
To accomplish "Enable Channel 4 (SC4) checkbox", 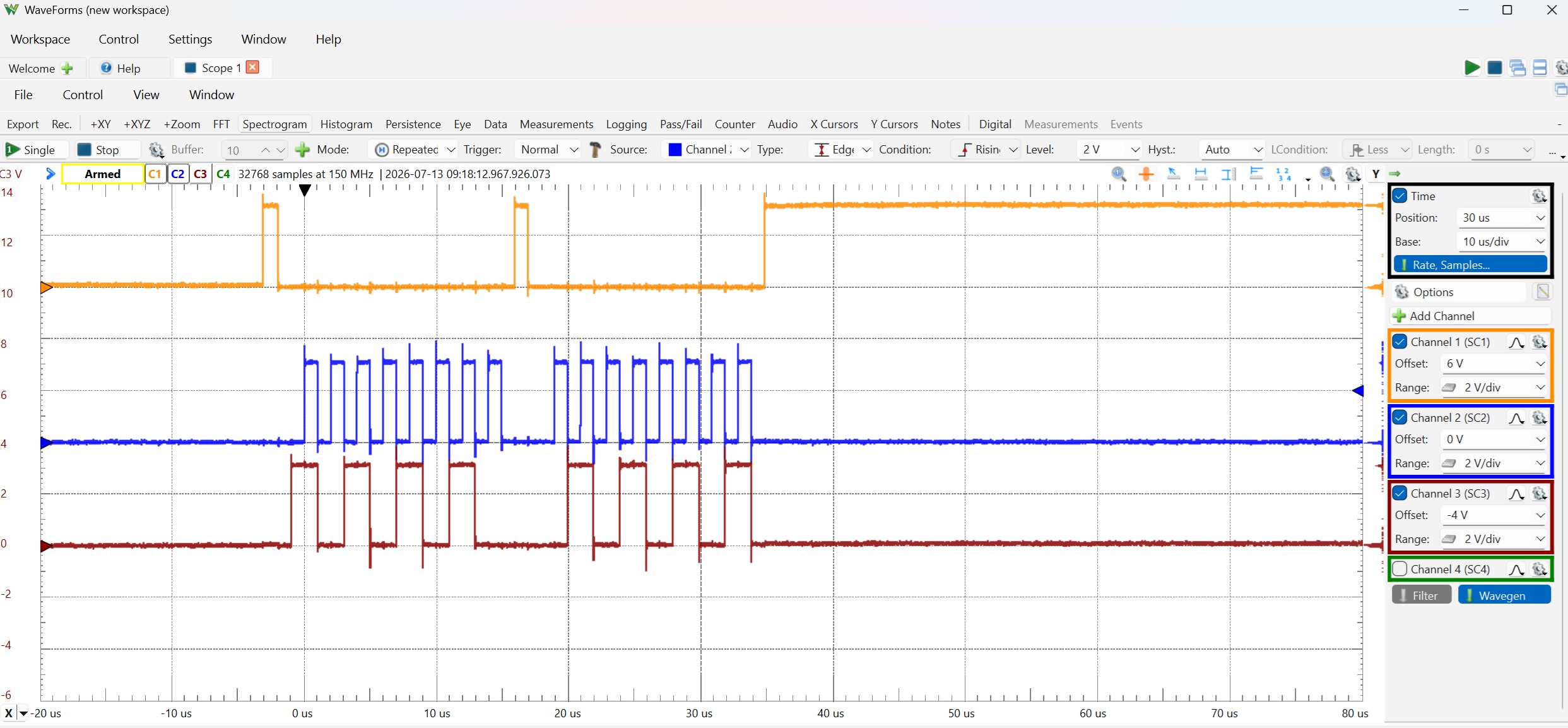I will 1400,569.
